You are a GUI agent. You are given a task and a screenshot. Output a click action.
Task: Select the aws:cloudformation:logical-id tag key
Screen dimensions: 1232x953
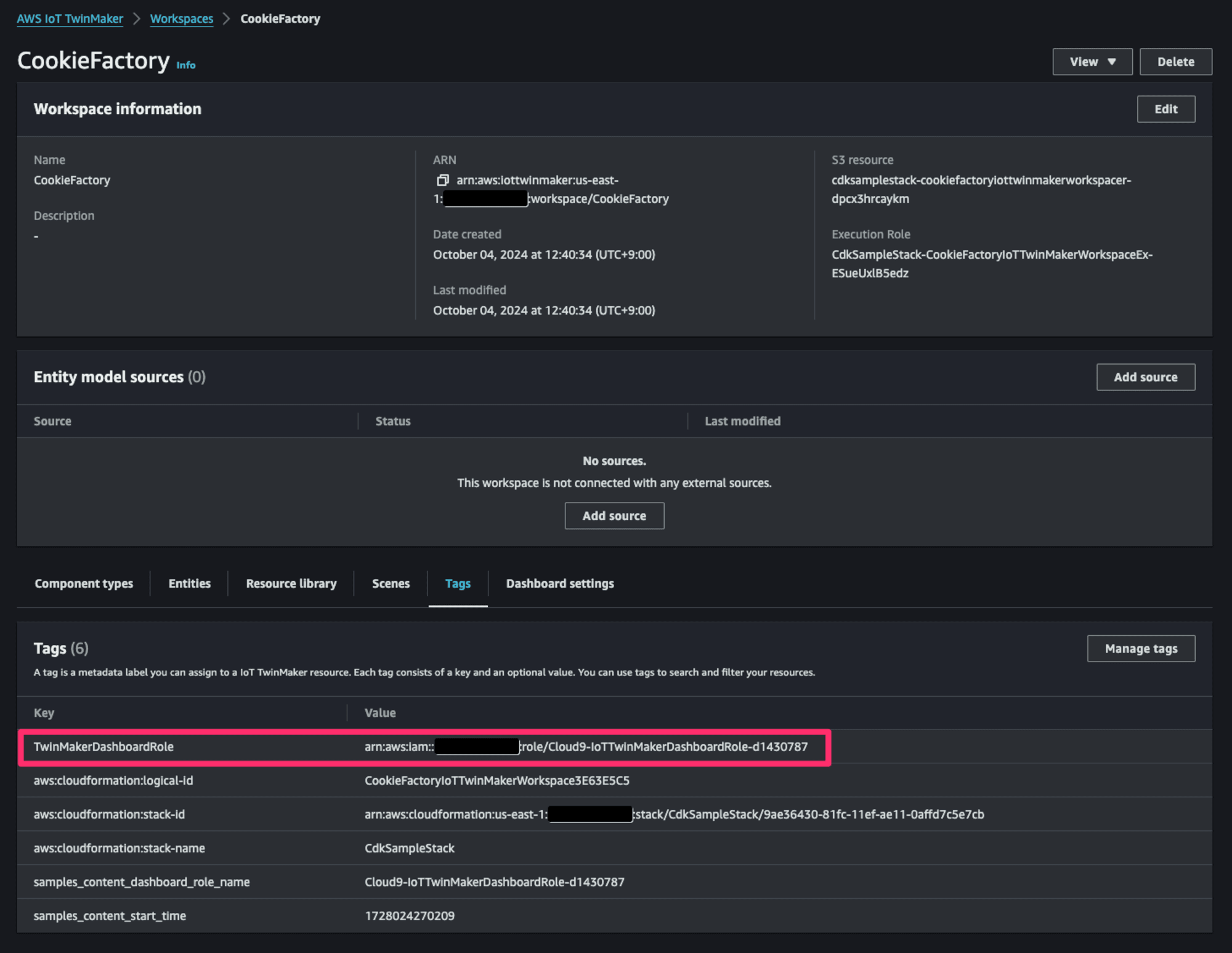(x=113, y=781)
